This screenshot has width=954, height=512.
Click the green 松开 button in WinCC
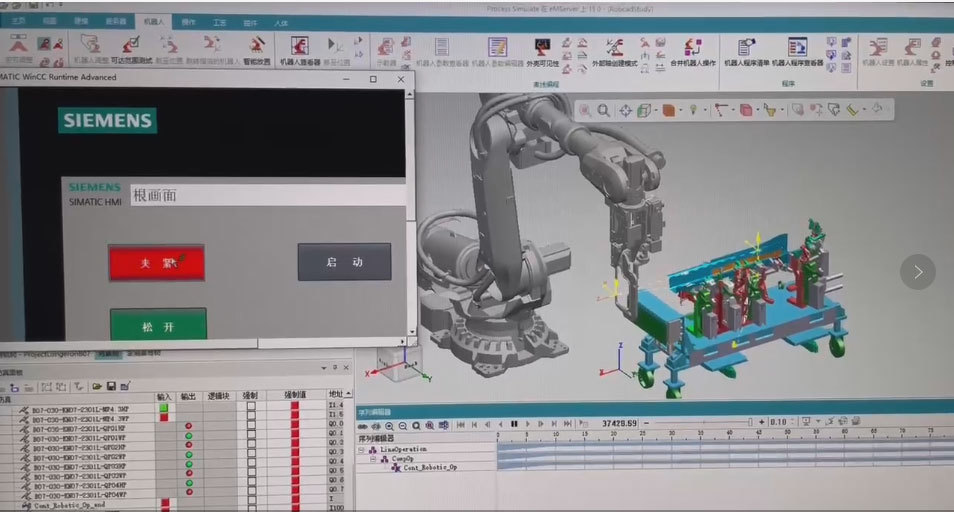click(x=158, y=325)
